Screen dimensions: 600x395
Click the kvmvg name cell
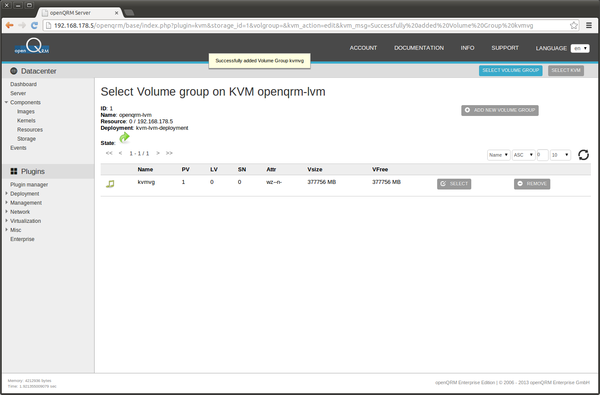point(146,182)
